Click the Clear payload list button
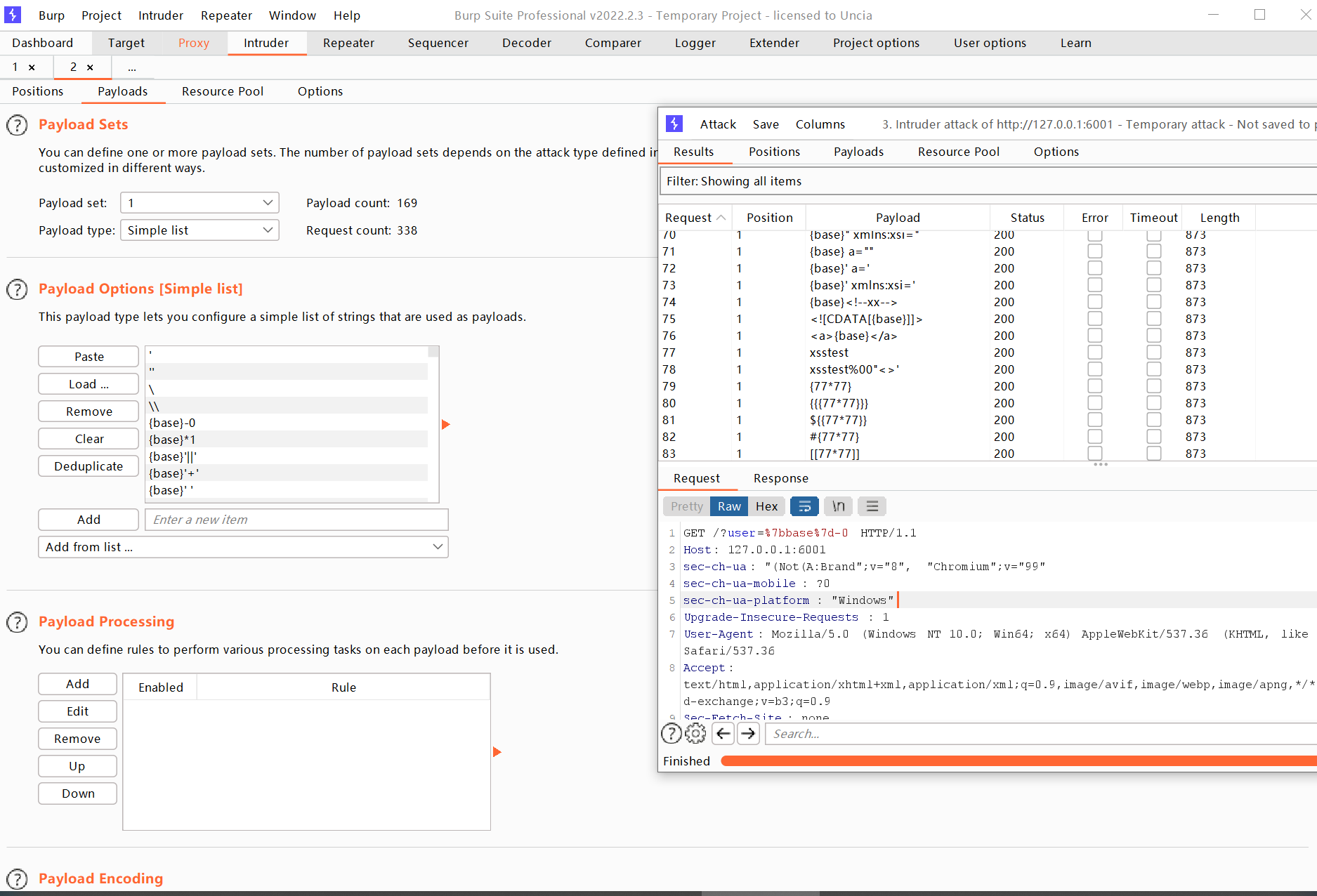The height and width of the screenshot is (896, 1317). coord(89,439)
